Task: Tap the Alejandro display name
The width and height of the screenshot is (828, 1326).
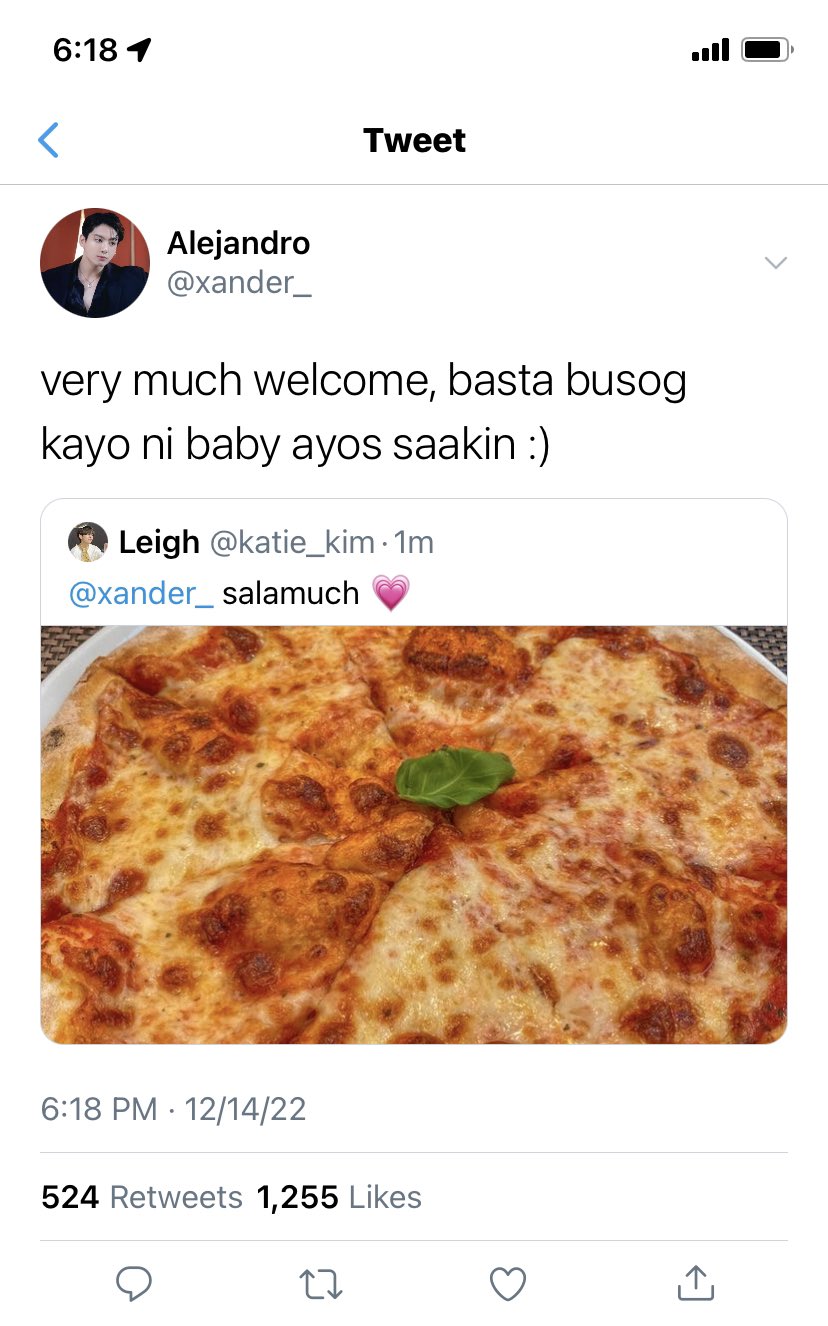Action: click(239, 243)
